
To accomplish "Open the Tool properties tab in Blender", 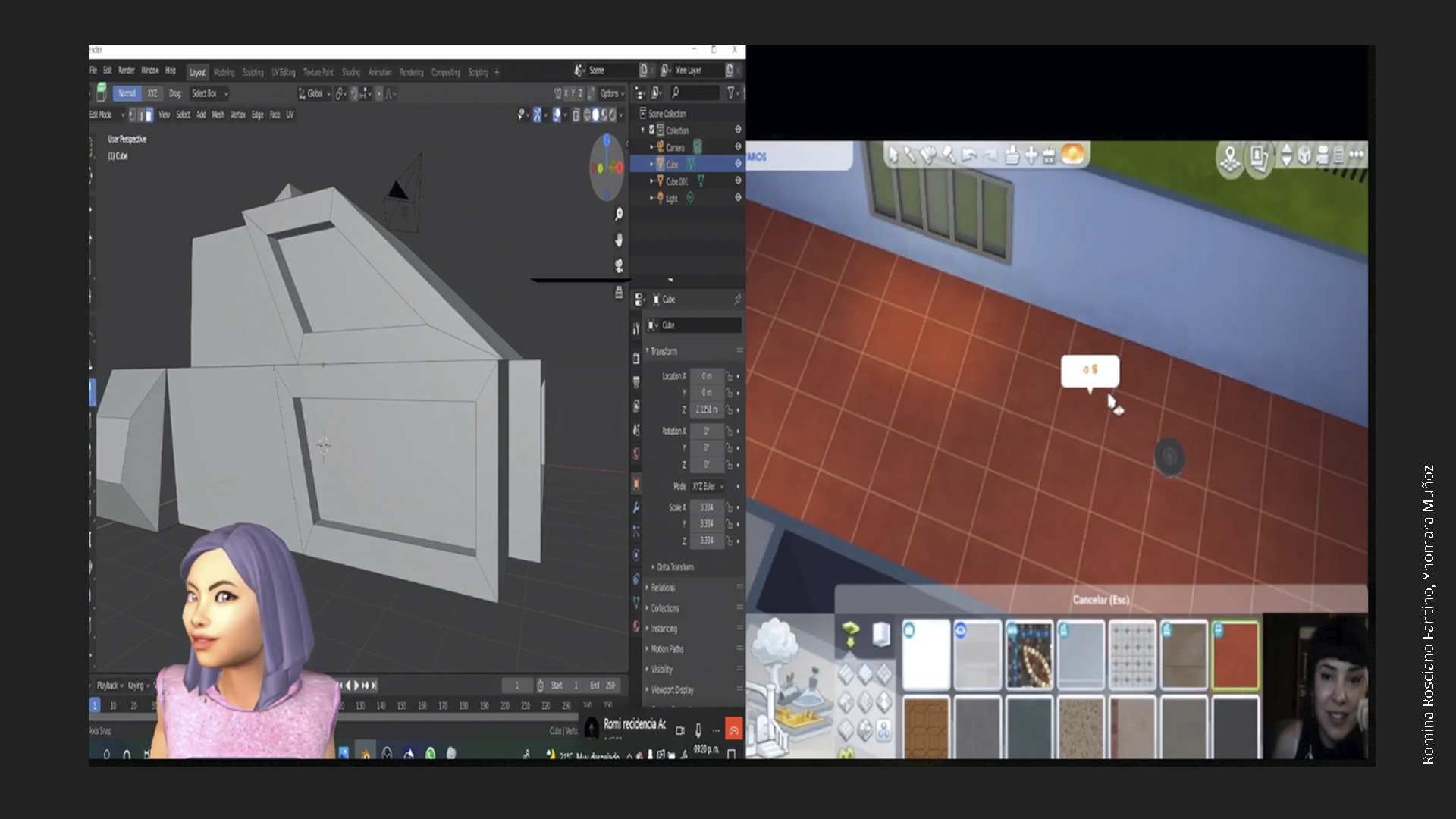I will [x=636, y=328].
